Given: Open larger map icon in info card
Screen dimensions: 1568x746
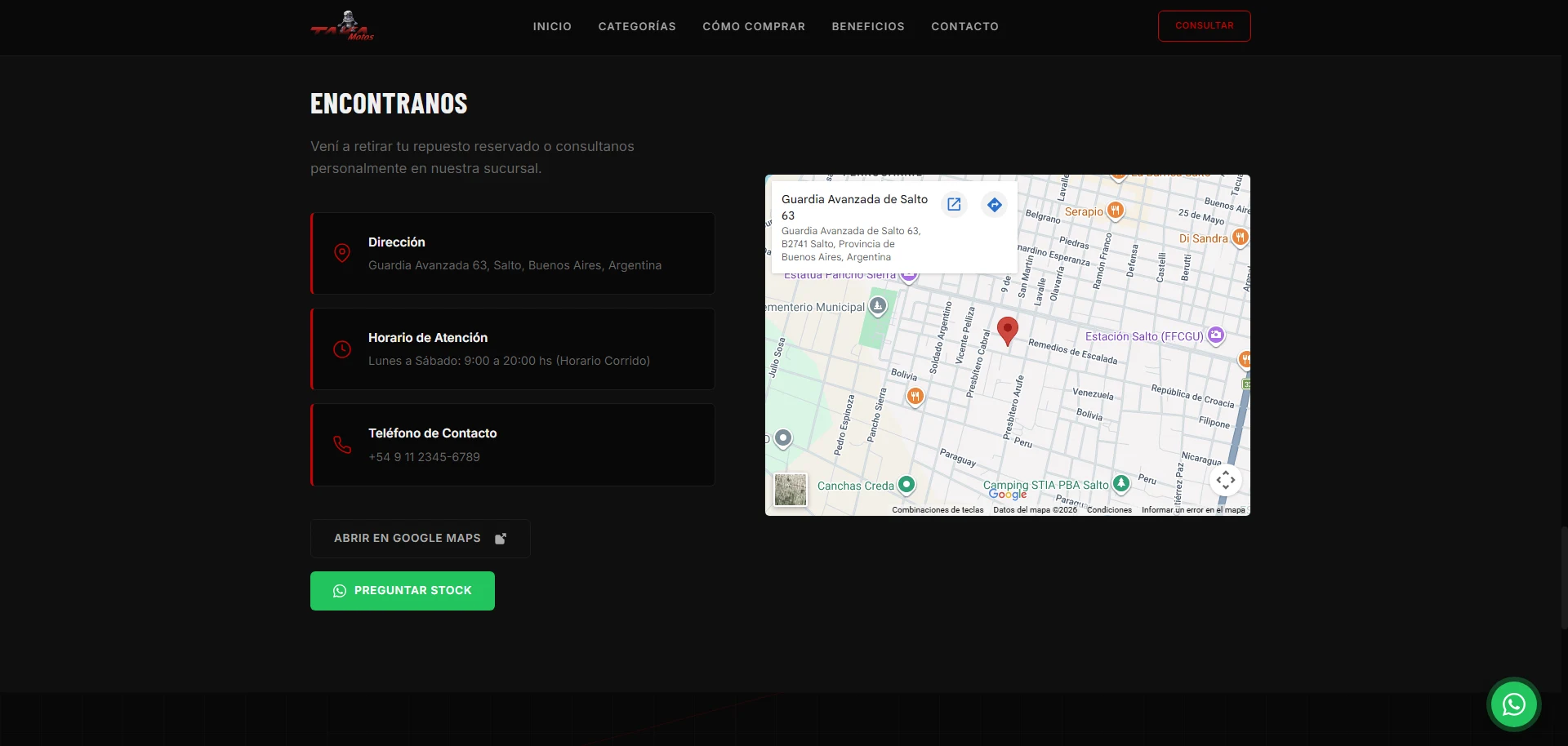Looking at the screenshot, I should coord(954,204).
